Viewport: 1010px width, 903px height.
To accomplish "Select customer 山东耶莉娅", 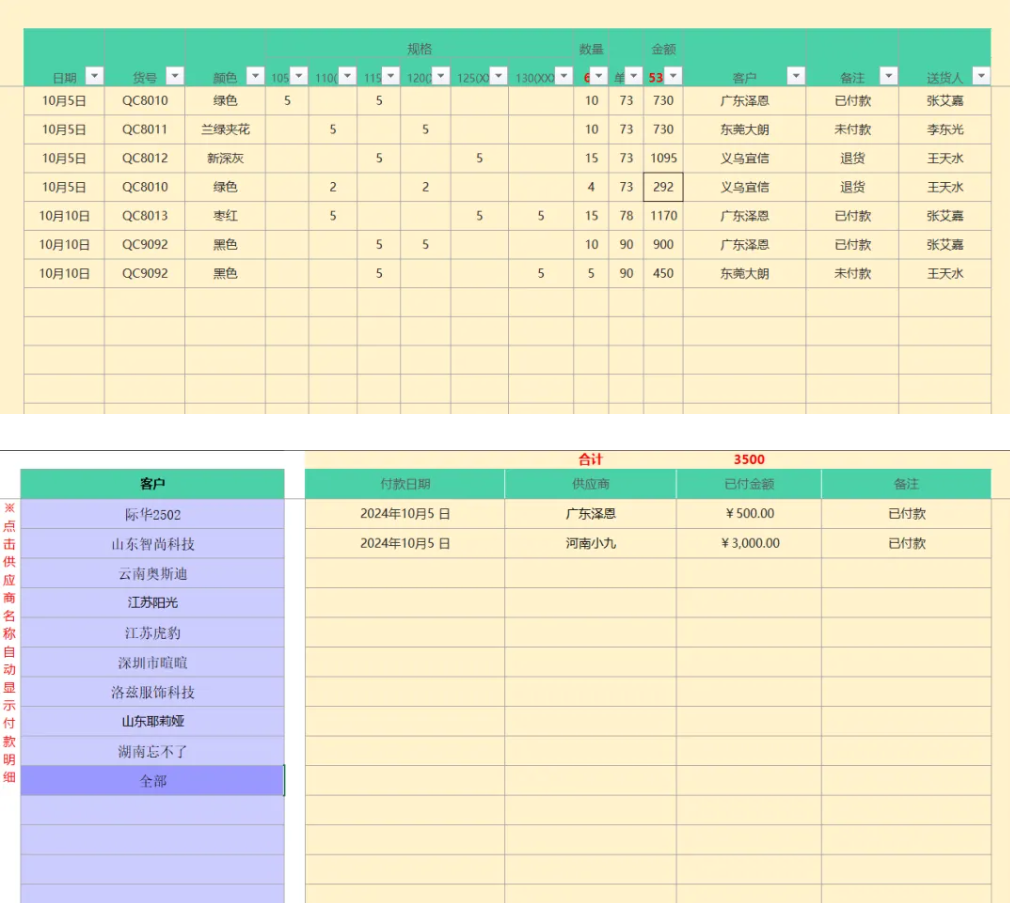I will (x=153, y=721).
